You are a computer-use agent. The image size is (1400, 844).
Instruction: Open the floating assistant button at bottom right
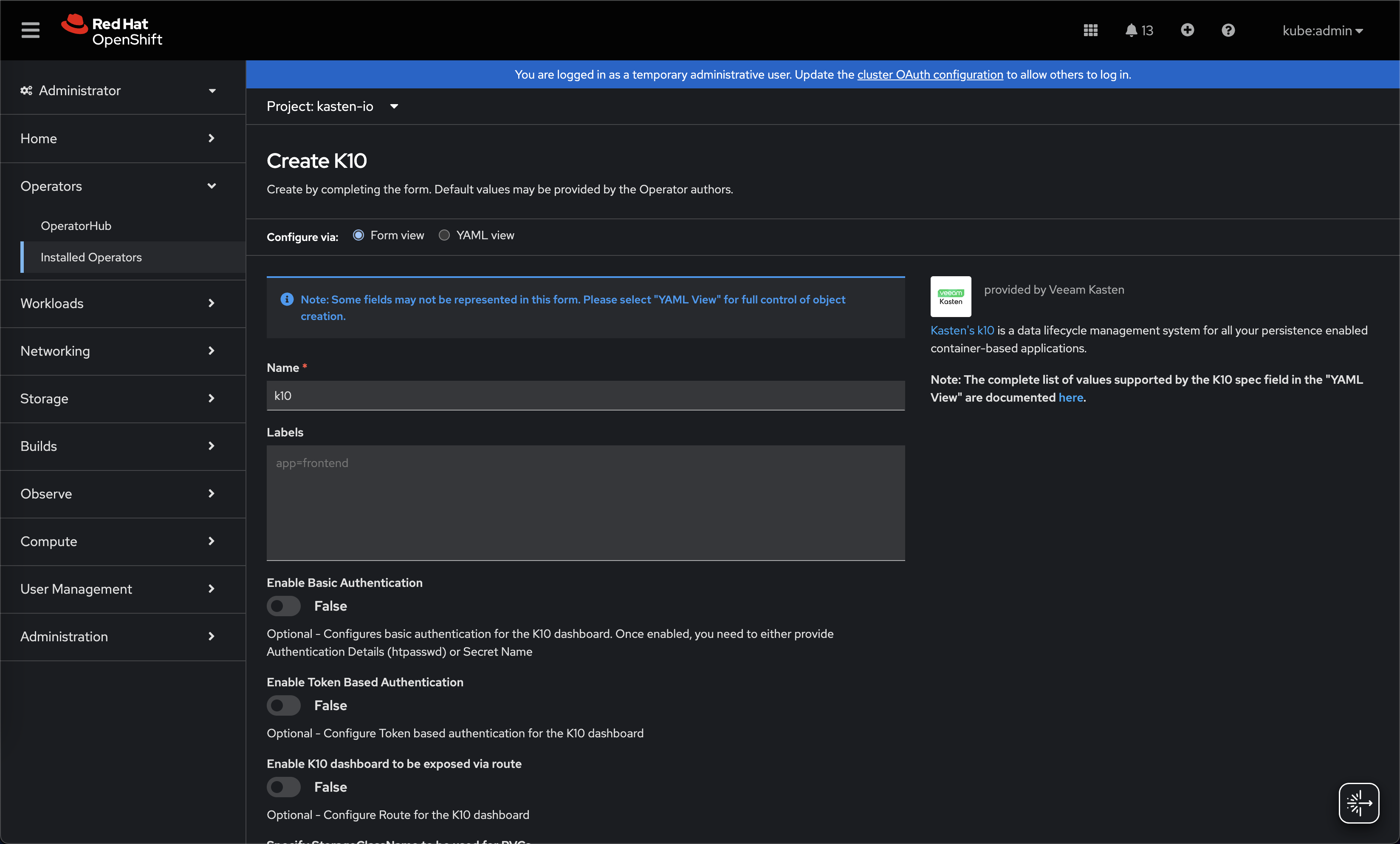click(1358, 802)
